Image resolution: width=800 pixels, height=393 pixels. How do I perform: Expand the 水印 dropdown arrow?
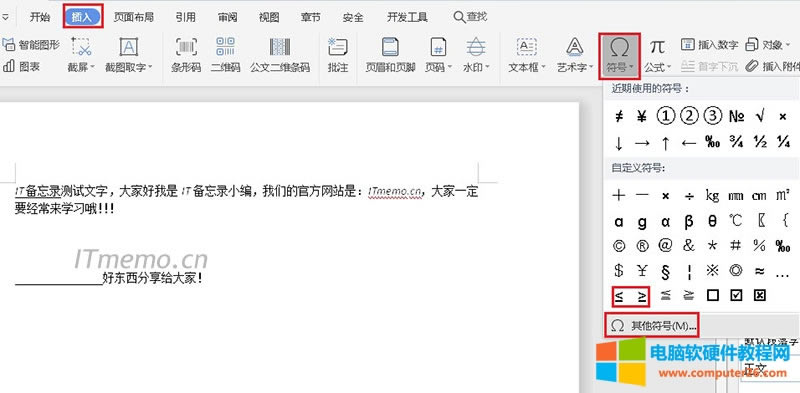487,67
